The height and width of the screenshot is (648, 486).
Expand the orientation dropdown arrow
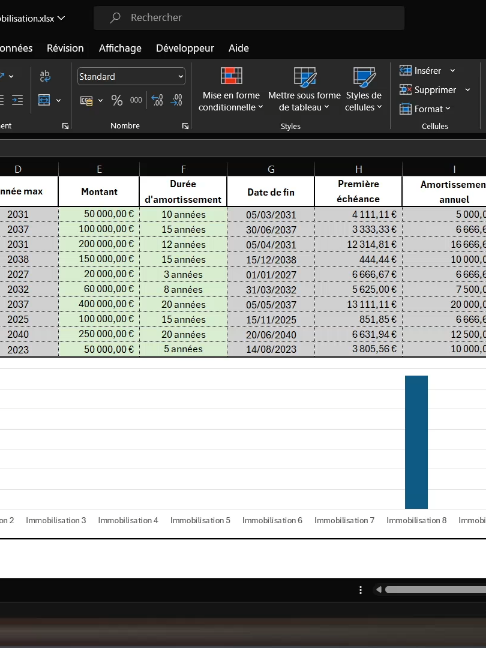11,76
